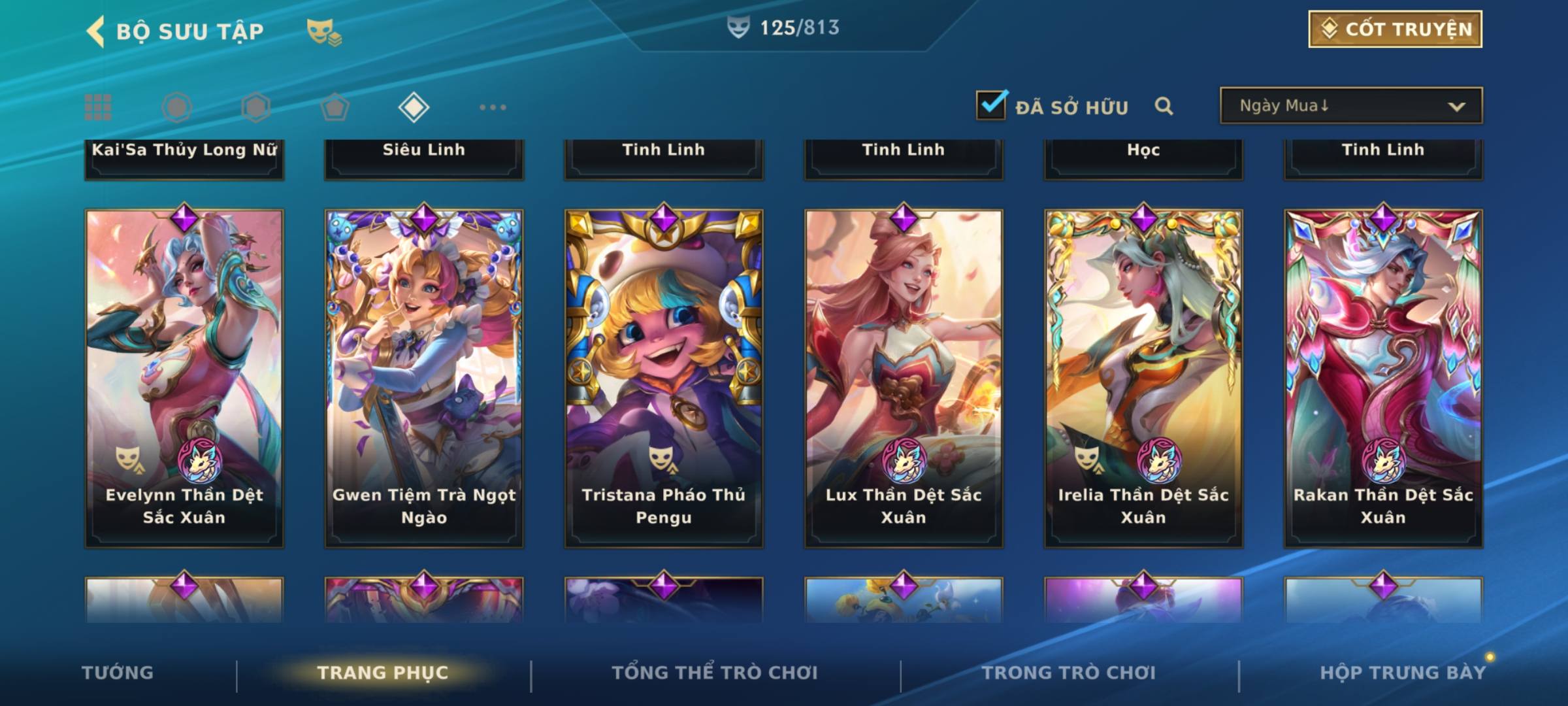Go back using the Bộ Sưu Tập arrow
Screen dimensions: 1568x706
pos(96,31)
